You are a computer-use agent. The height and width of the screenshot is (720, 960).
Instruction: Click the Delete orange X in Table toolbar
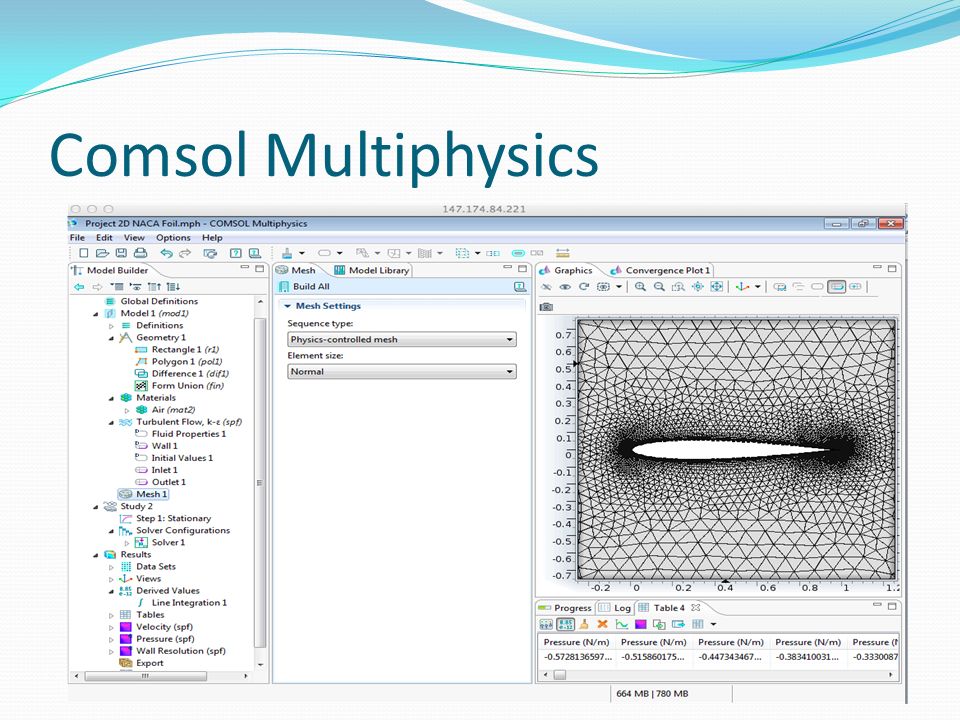coord(602,624)
